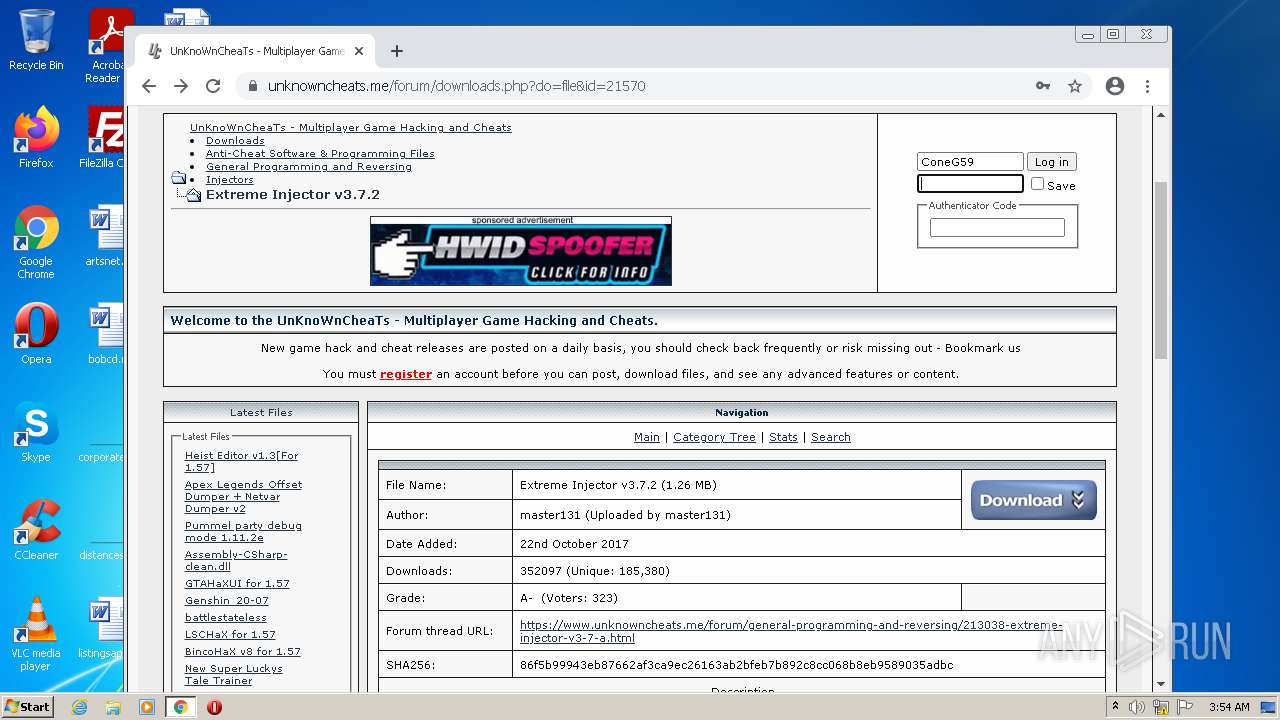Viewport: 1280px width, 720px height.
Task: Click the register link
Action: tap(406, 374)
